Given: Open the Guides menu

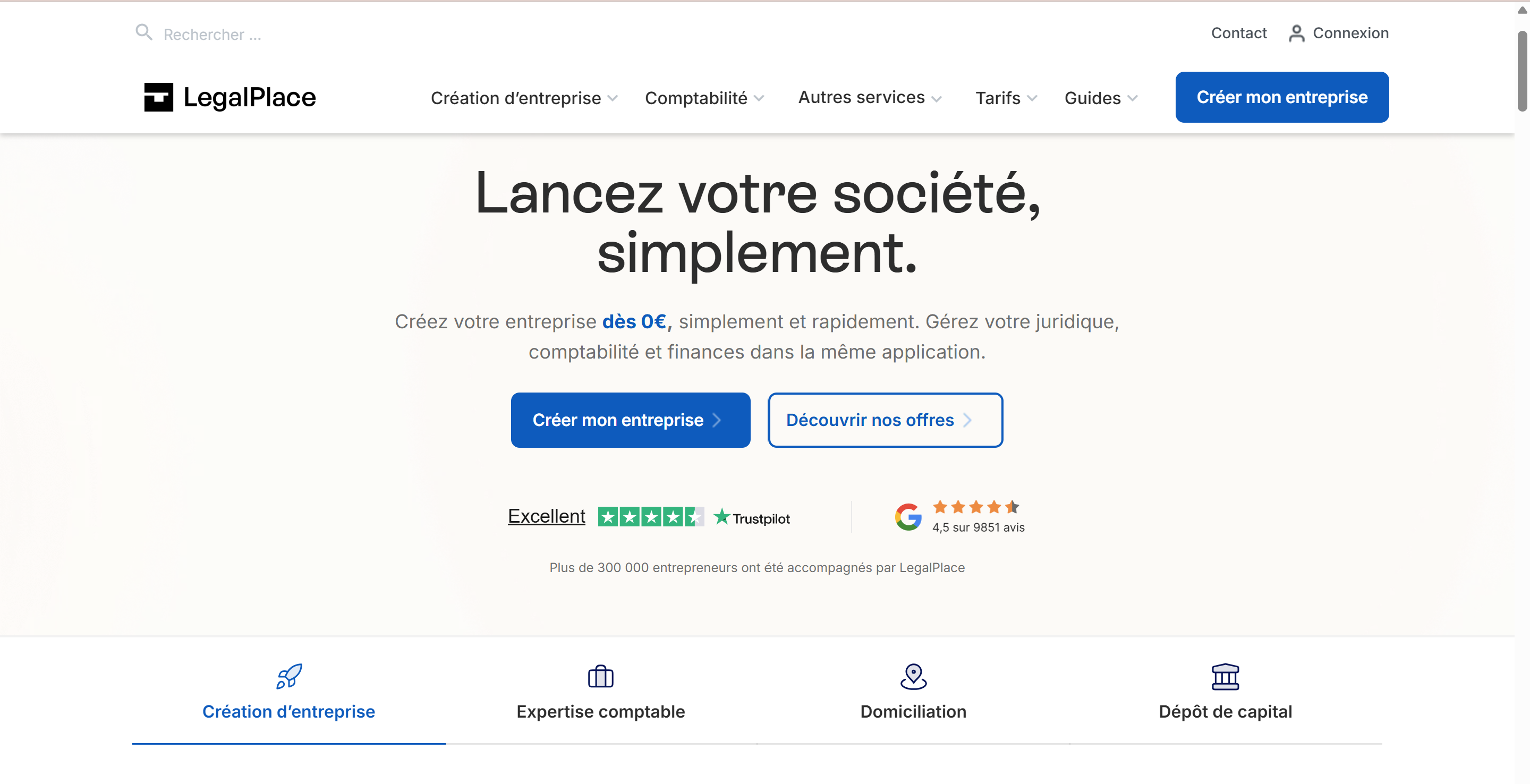Looking at the screenshot, I should [1101, 98].
